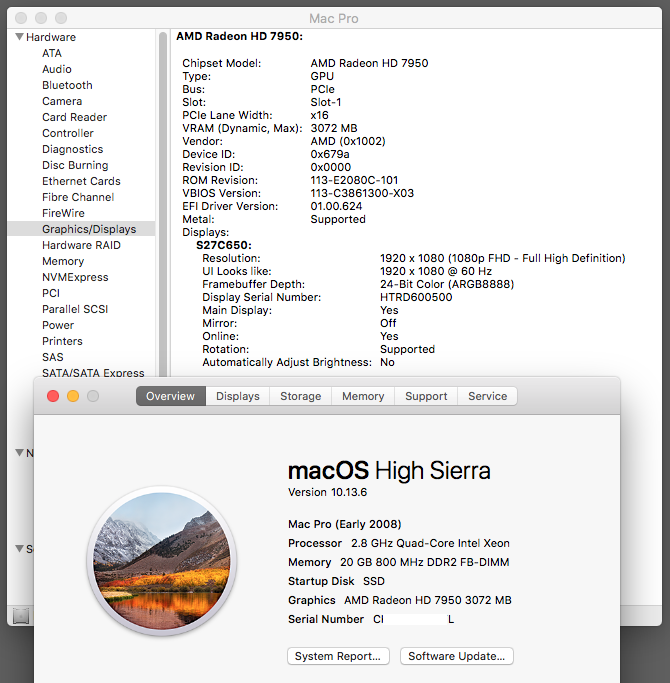Click the System Report sidebar scrollbar

[163, 204]
